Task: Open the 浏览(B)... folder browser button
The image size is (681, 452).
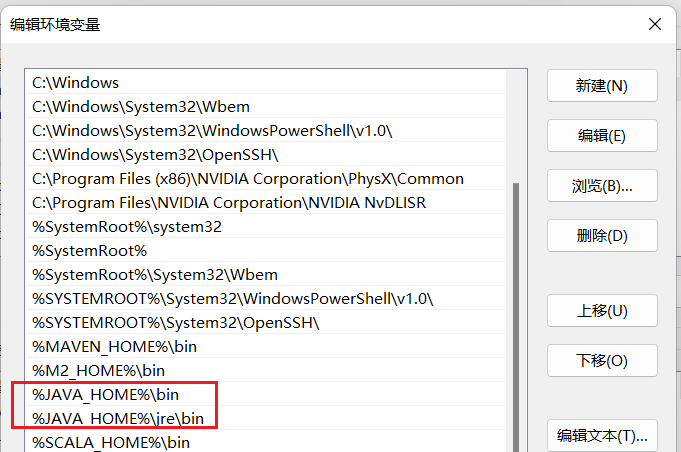Action: point(602,185)
